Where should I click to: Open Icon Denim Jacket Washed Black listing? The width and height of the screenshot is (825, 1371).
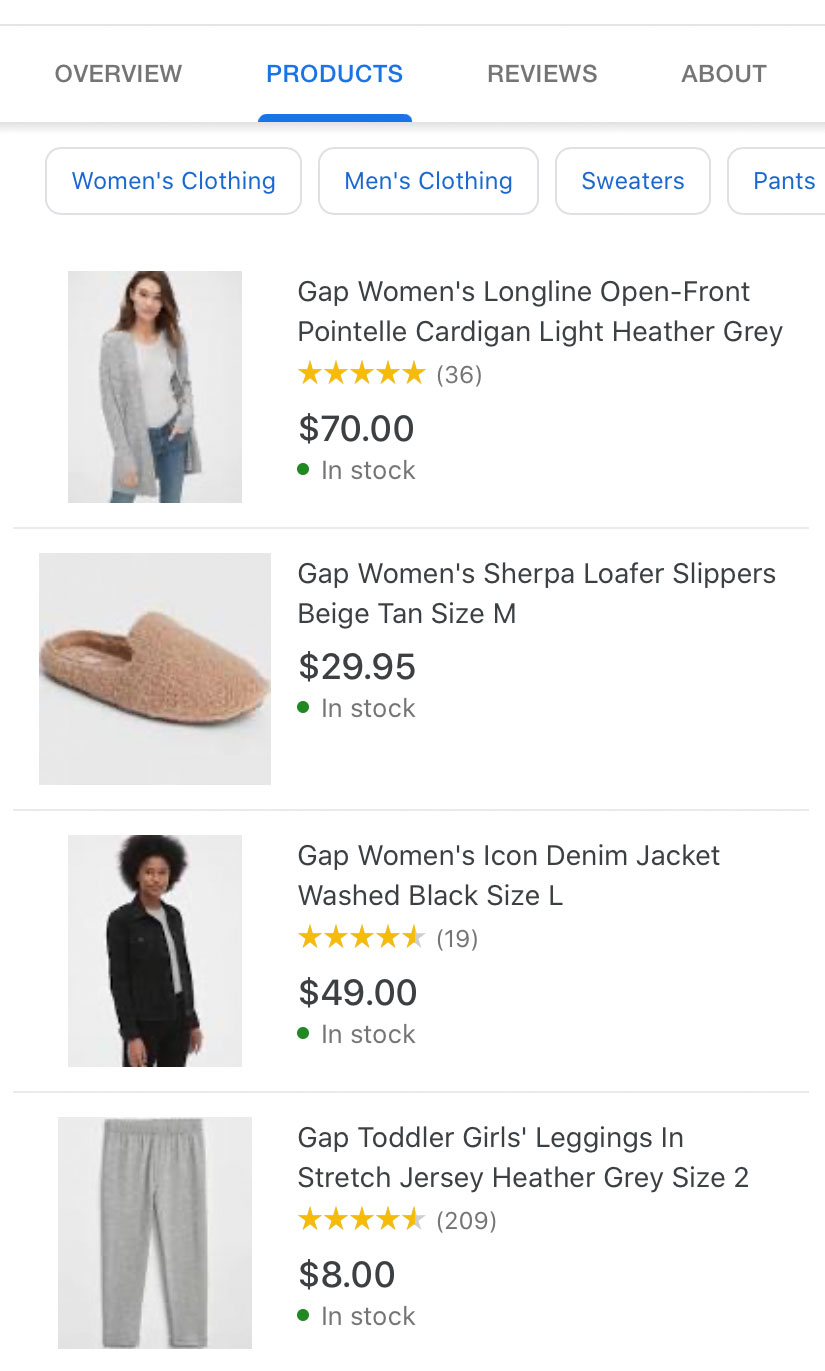click(509, 875)
